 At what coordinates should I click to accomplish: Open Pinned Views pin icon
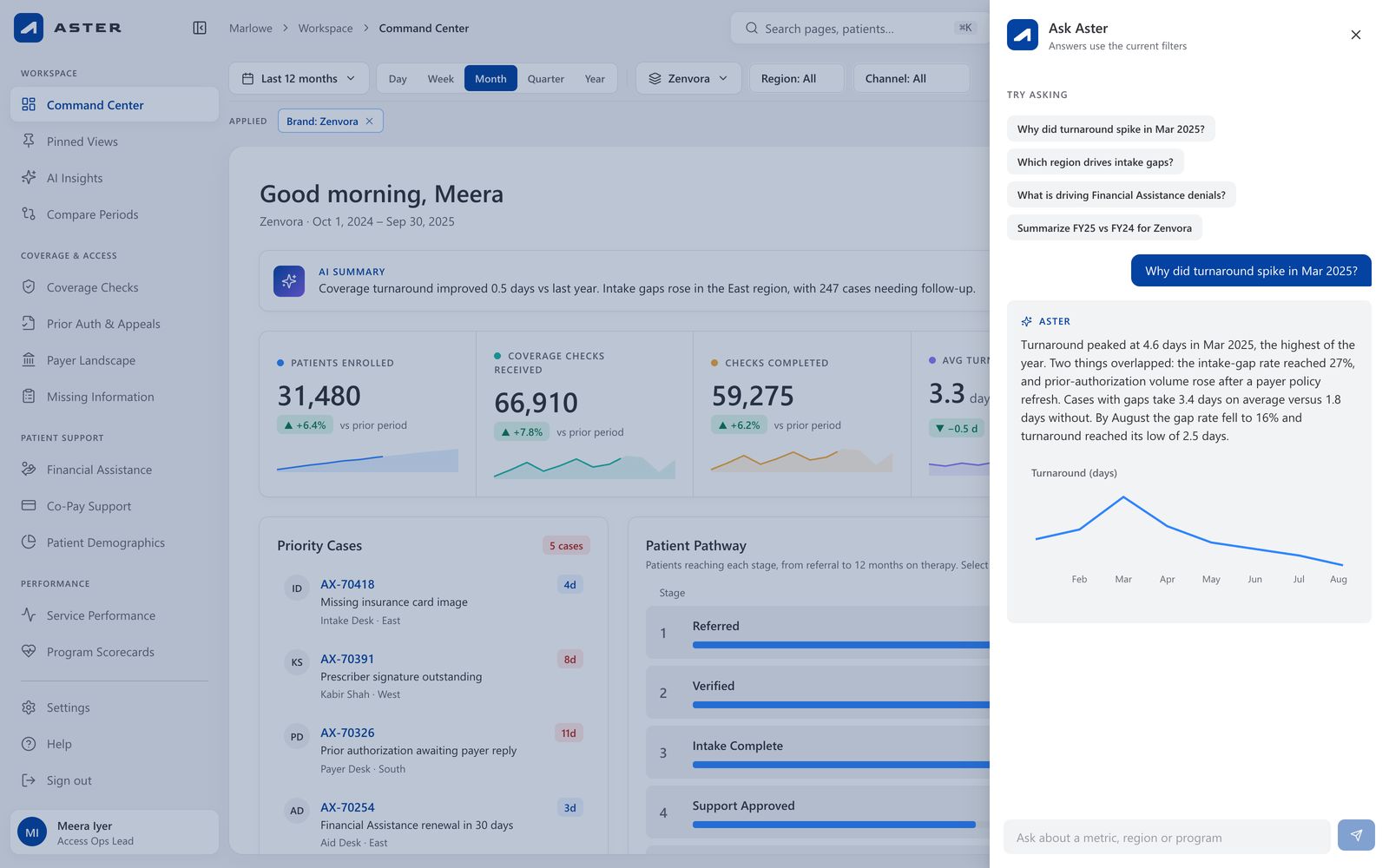[x=29, y=141]
